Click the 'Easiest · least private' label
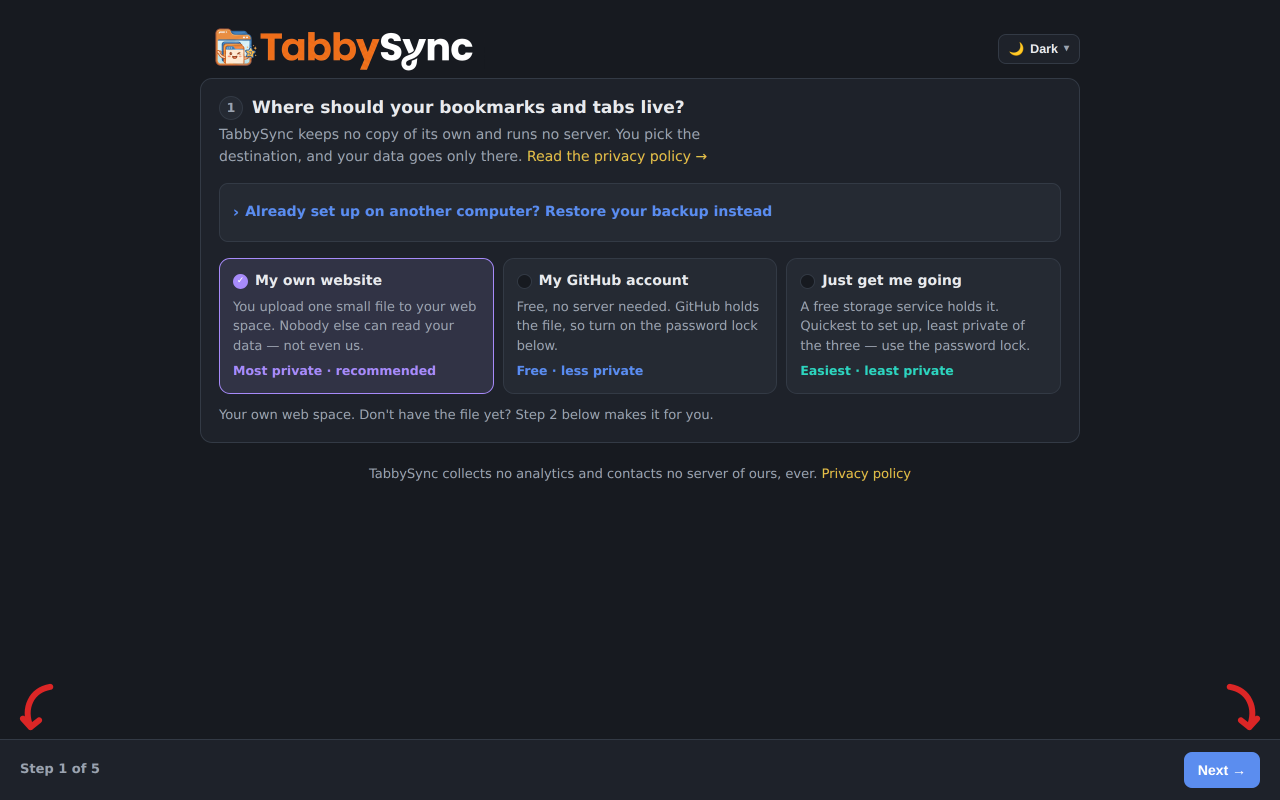The width and height of the screenshot is (1280, 800). pyautogui.click(x=877, y=371)
